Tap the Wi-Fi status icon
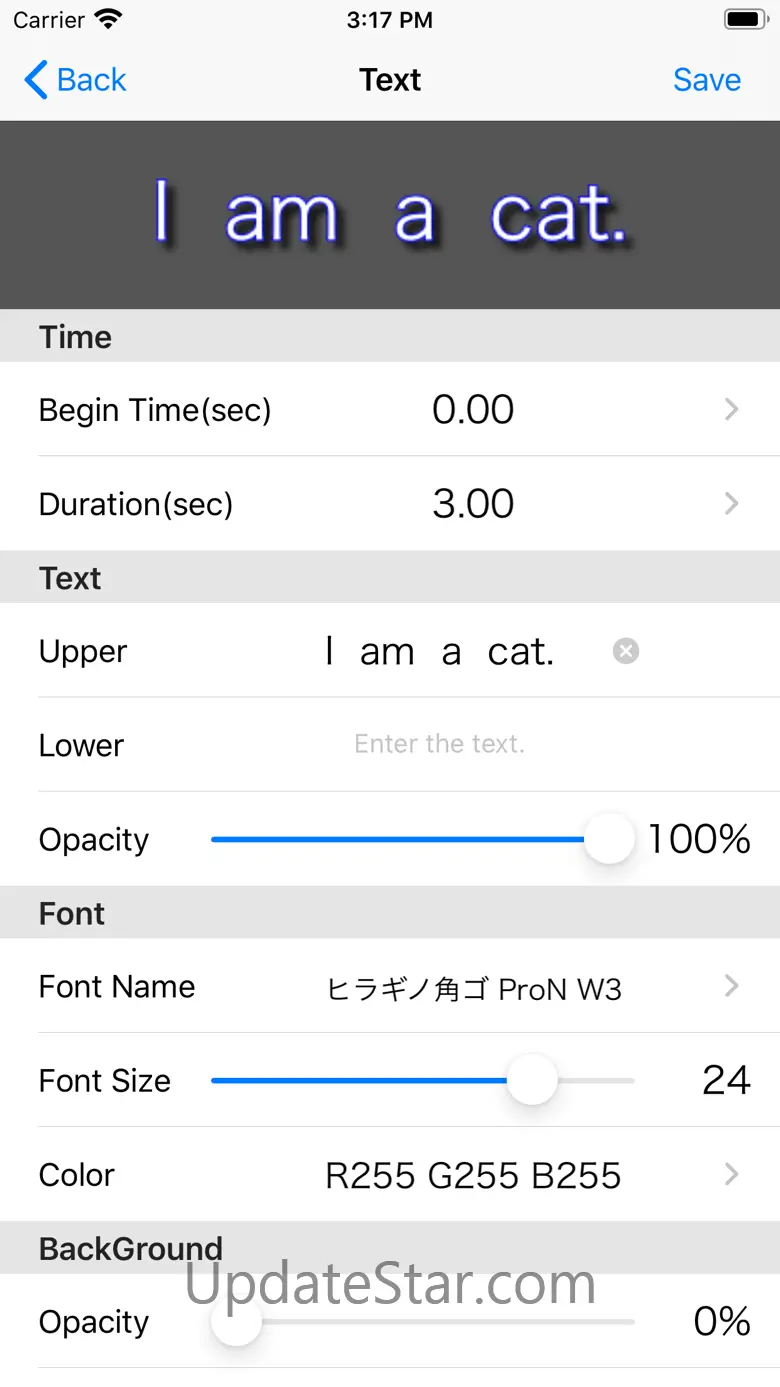780x1387 pixels. click(107, 19)
